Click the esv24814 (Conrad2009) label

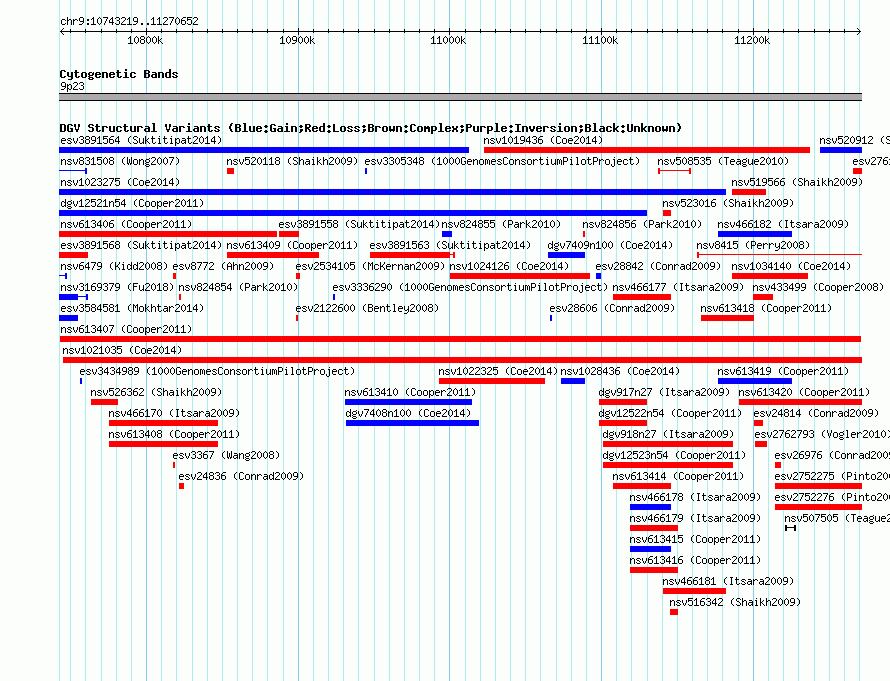816,413
